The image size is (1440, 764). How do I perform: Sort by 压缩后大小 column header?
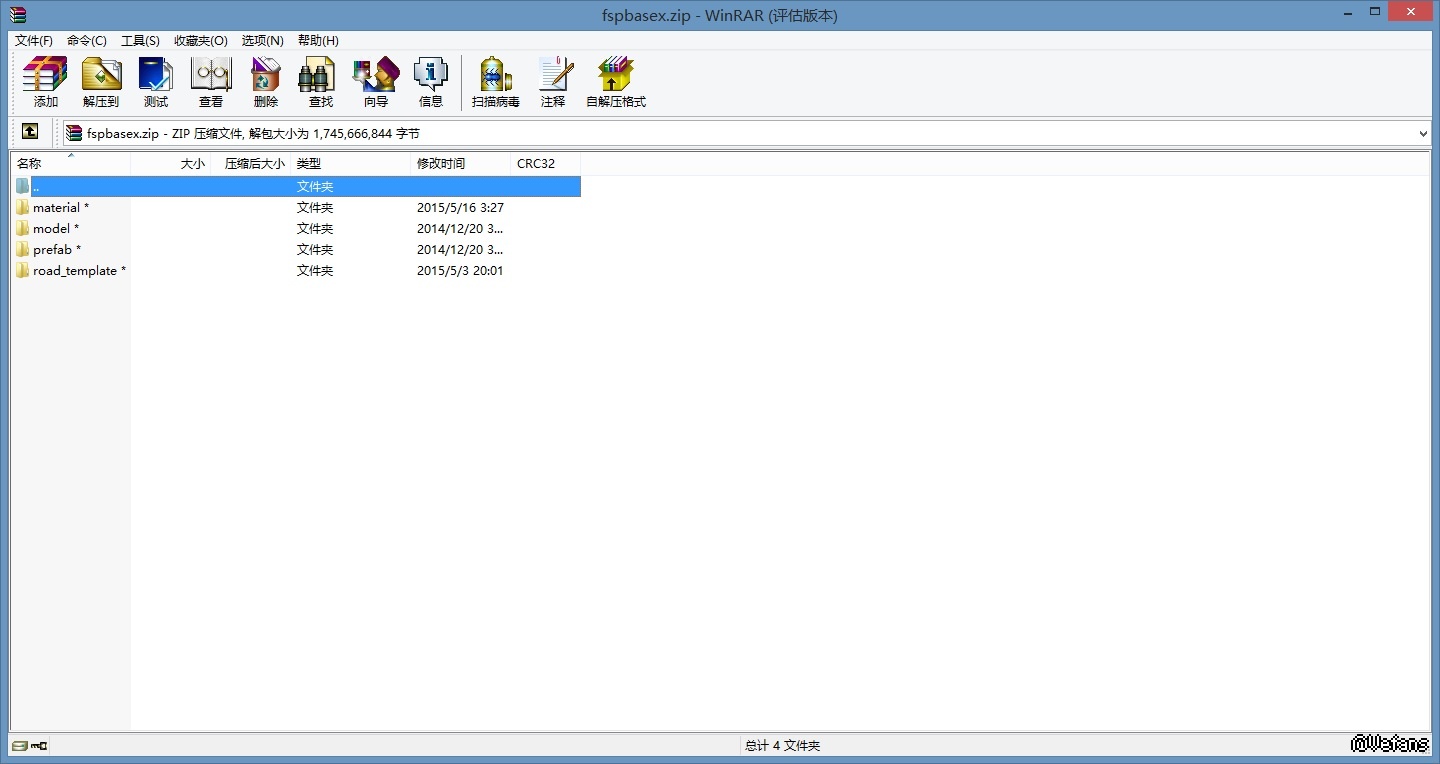(251, 163)
